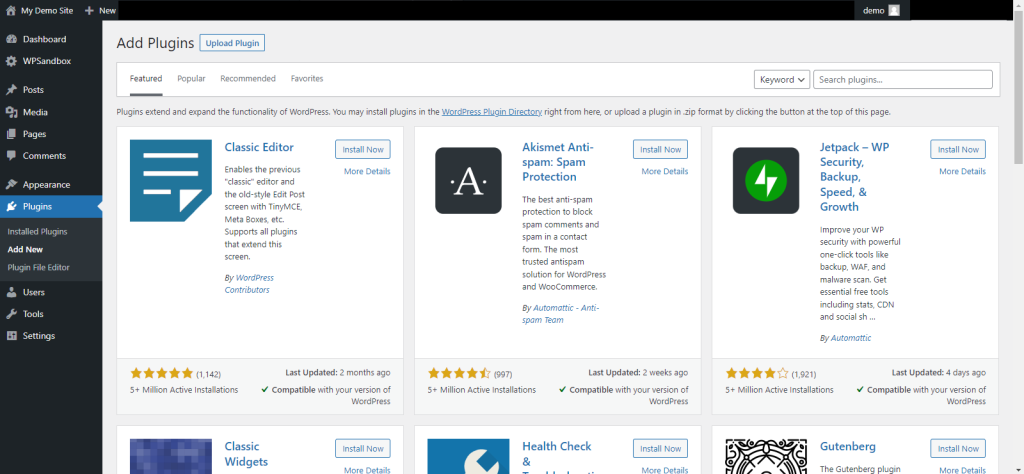View More Details for Akismet
Image resolution: width=1024 pixels, height=474 pixels.
pos(665,172)
